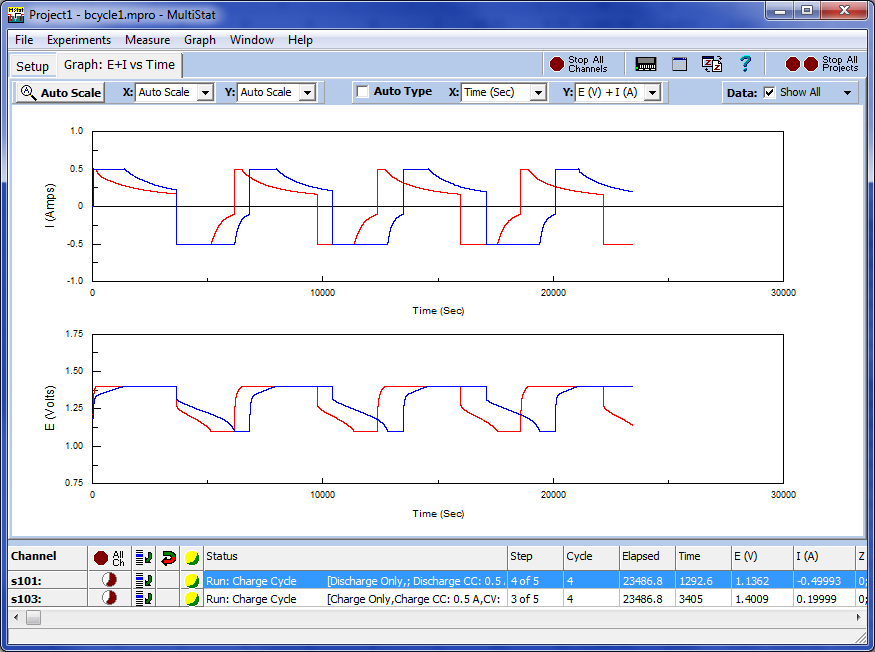Open the Y Auto Scale dropdown
The height and width of the screenshot is (652, 875).
(x=307, y=92)
